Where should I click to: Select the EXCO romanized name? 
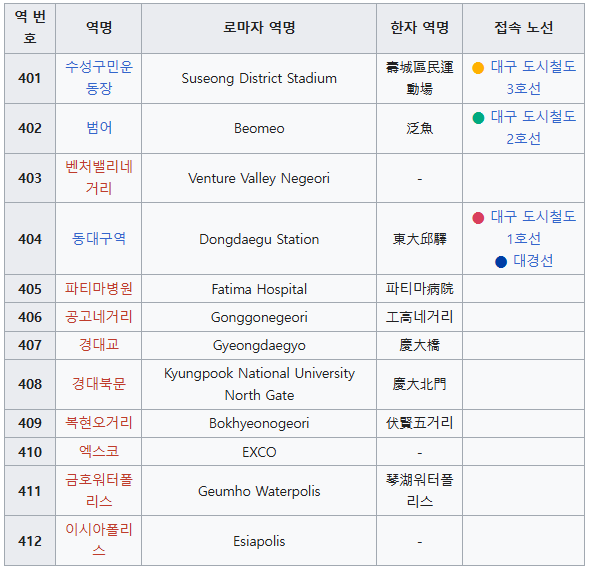259,452
